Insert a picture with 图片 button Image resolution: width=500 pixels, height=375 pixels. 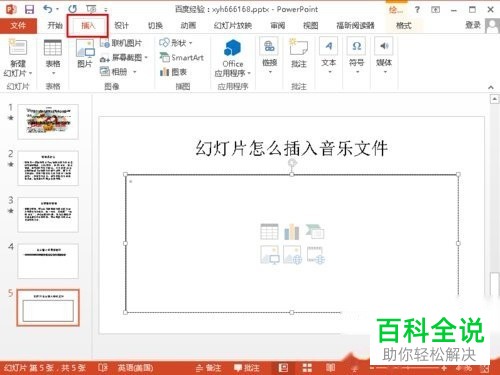click(x=85, y=53)
